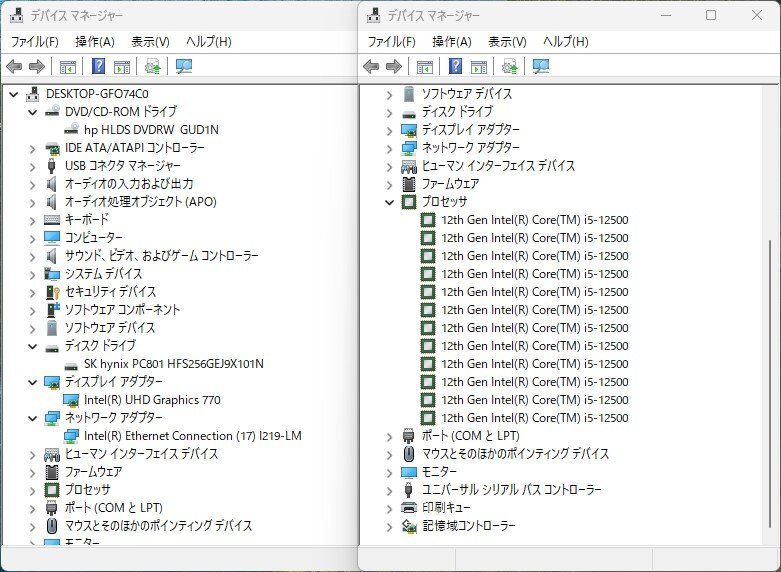
Task: Click Back arrow in right Device Manager toolbar
Action: click(x=371, y=66)
